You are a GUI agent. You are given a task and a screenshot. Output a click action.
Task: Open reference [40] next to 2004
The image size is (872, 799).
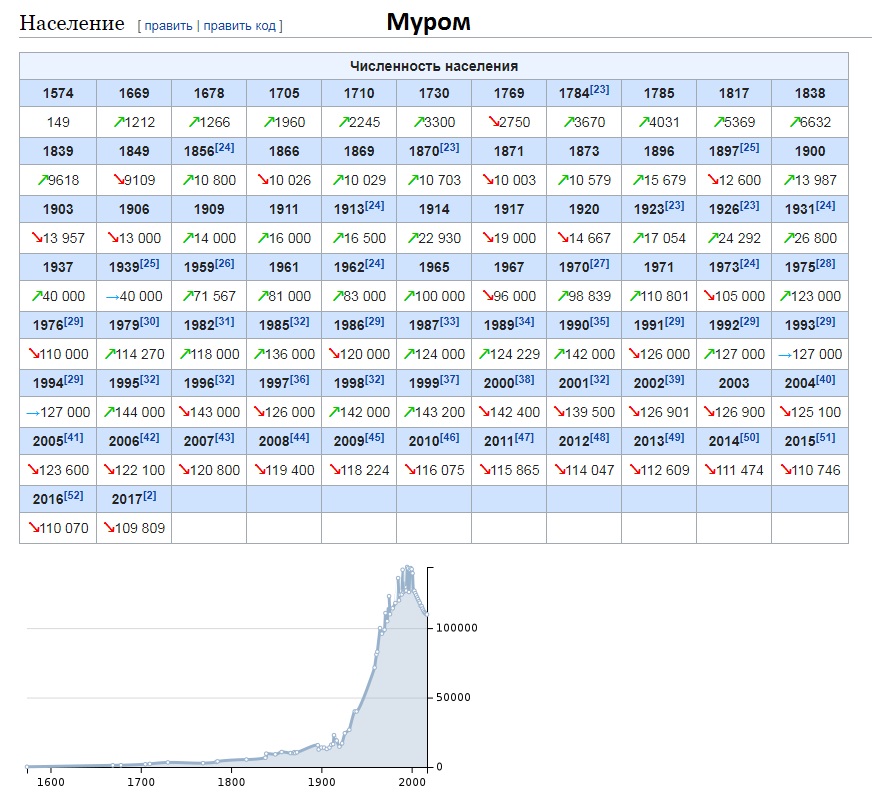click(x=825, y=380)
